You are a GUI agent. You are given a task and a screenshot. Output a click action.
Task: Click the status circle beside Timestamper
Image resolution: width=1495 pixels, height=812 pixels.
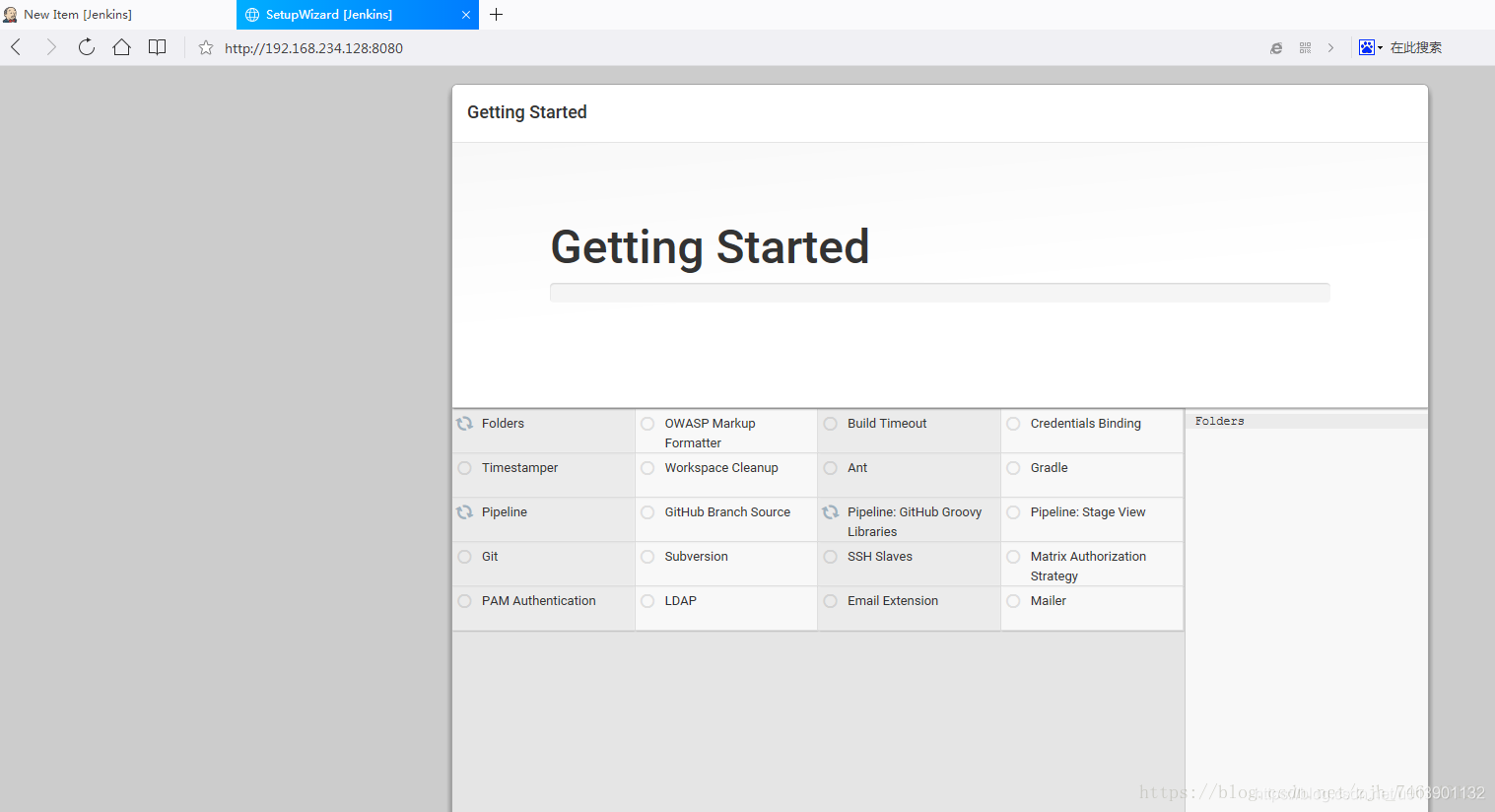(465, 468)
